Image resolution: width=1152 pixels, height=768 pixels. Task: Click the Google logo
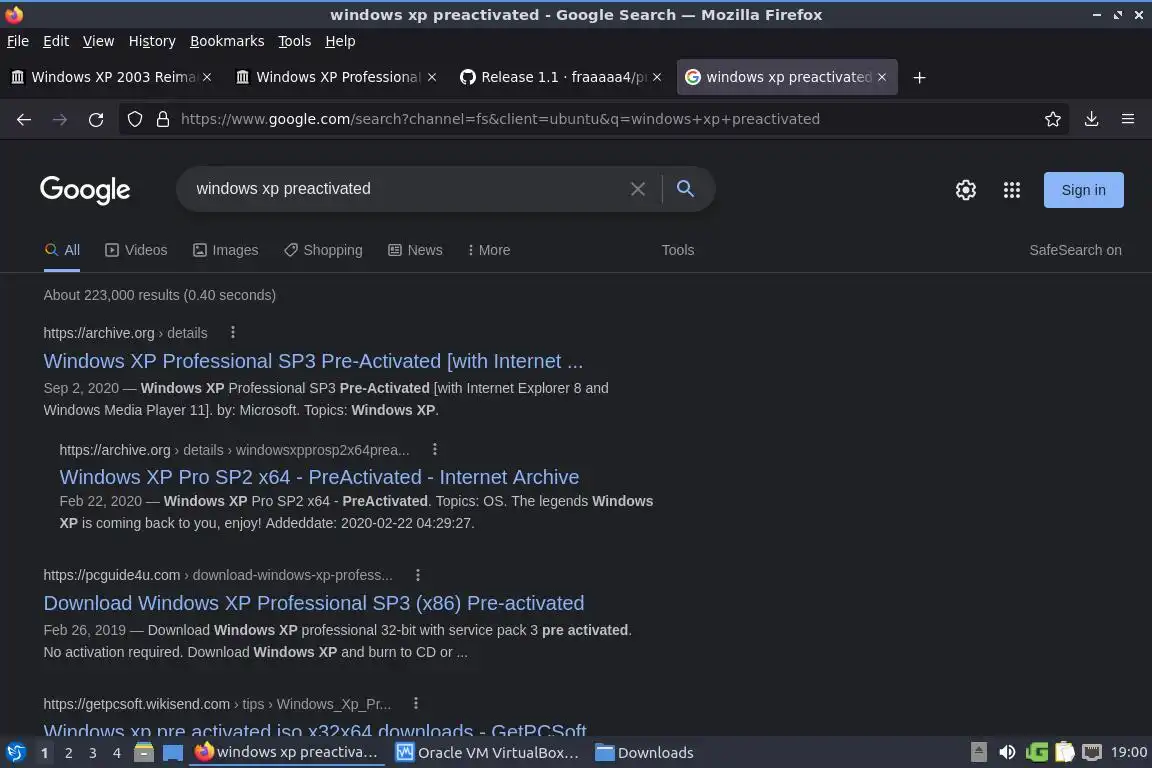click(85, 190)
